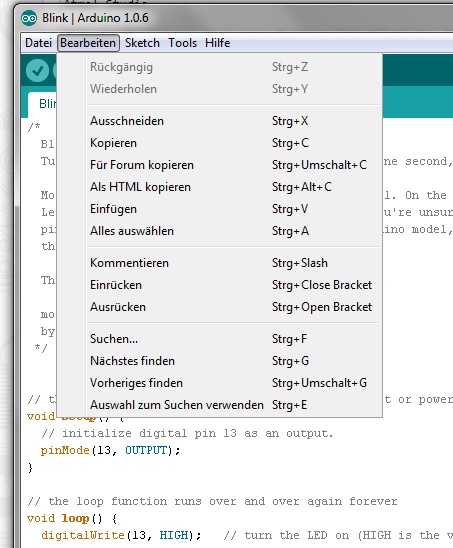453x548 pixels.
Task: Open the Tools menu
Action: tap(182, 43)
